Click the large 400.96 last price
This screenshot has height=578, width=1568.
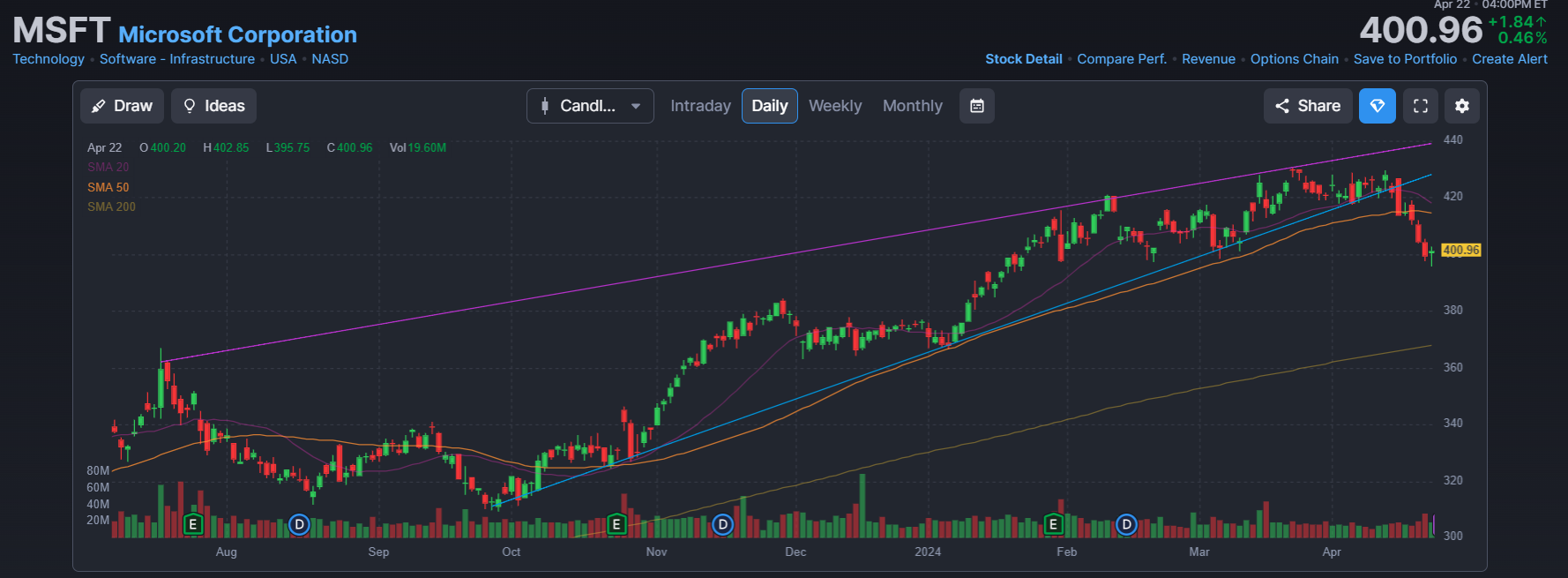(x=1421, y=30)
